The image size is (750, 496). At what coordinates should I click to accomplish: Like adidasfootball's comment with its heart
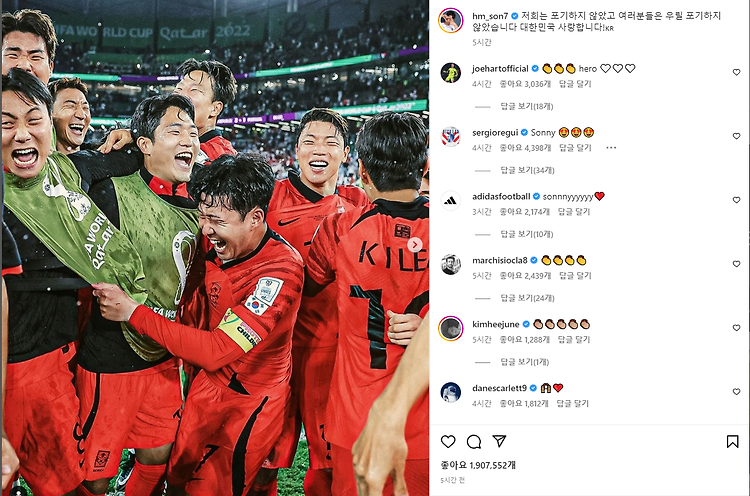click(x=737, y=200)
